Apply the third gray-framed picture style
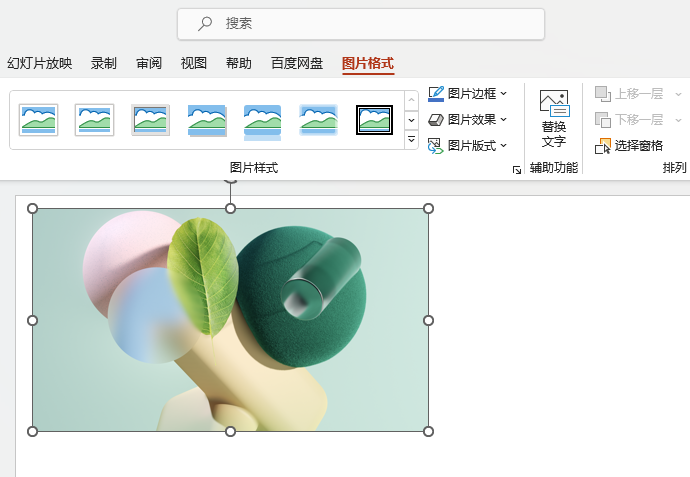 click(x=150, y=120)
